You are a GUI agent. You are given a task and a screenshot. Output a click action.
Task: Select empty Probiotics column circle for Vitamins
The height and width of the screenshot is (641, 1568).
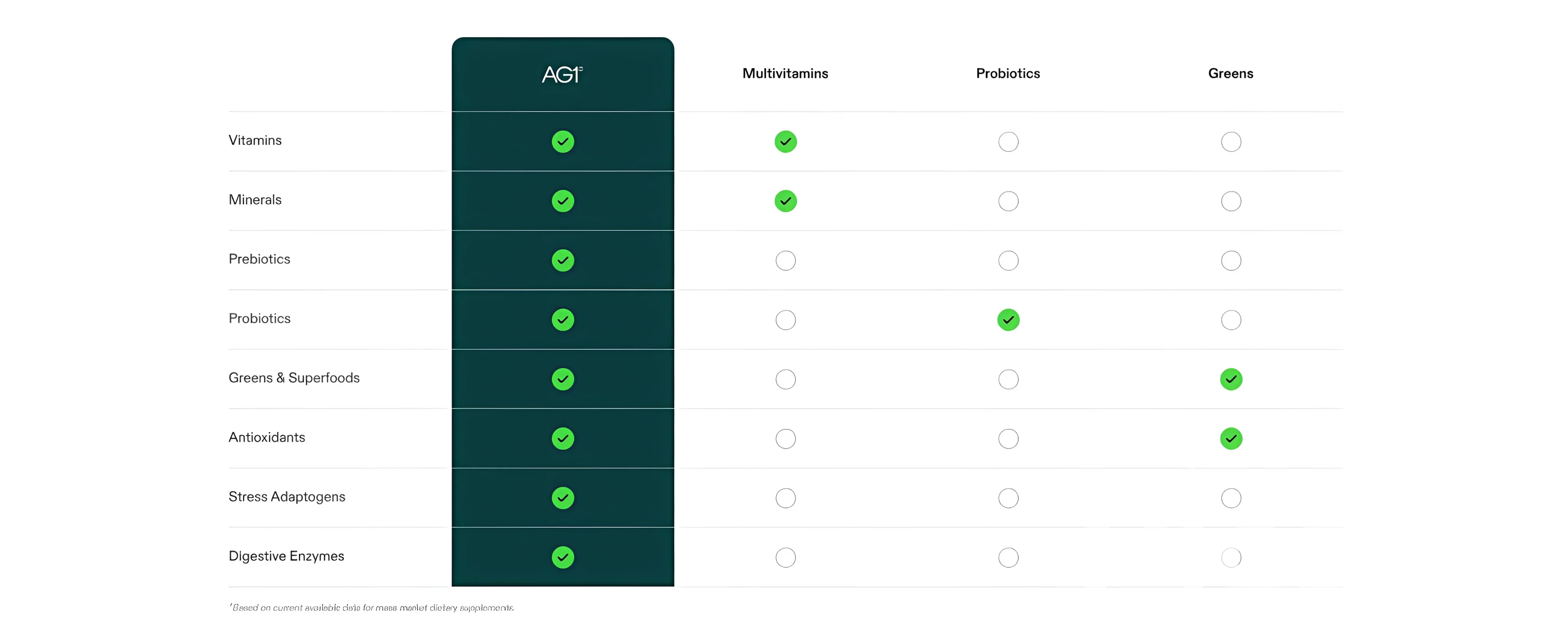[x=1008, y=142]
